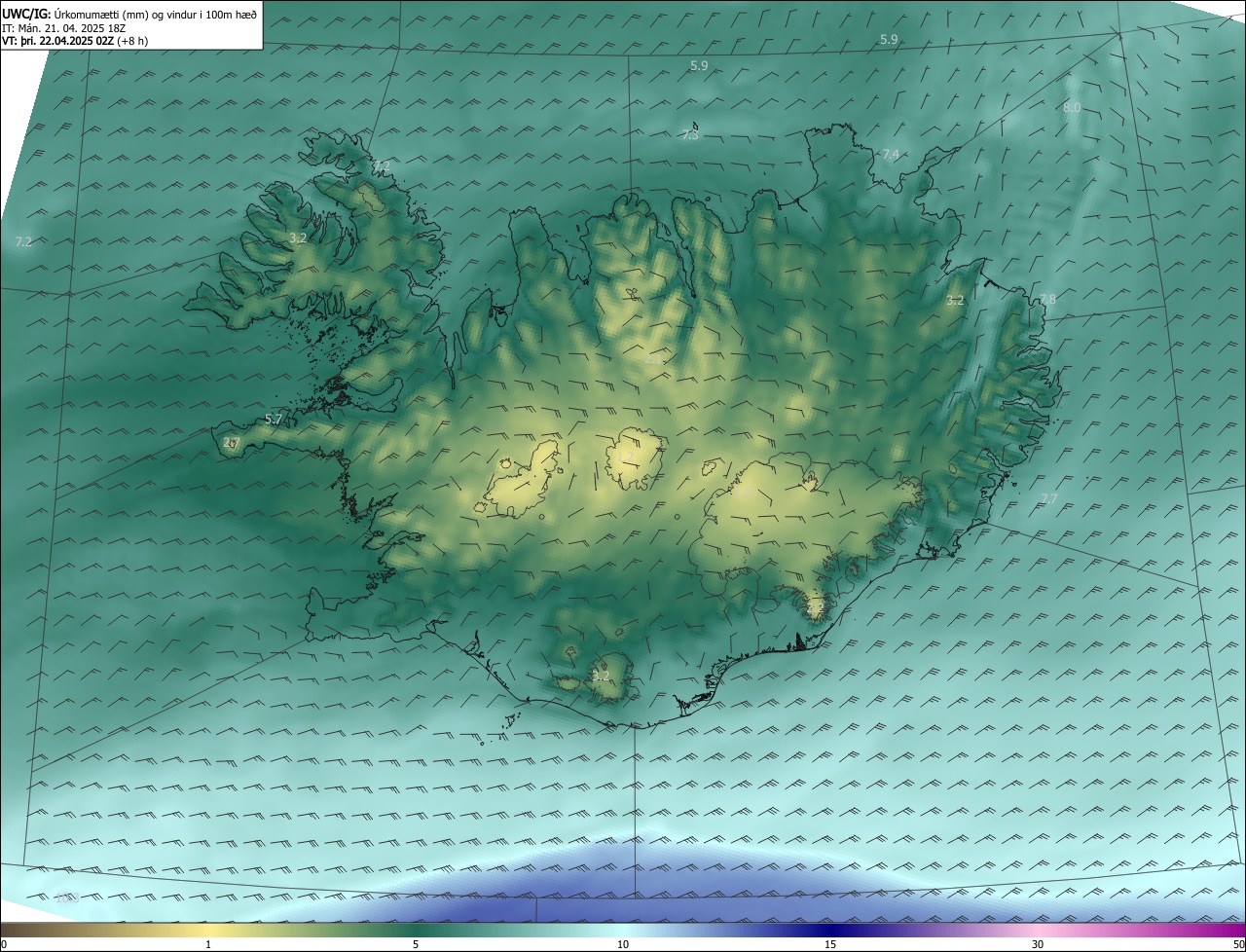1246x952 pixels.
Task: Click the '15' label on the color scale
Action: pos(830,944)
